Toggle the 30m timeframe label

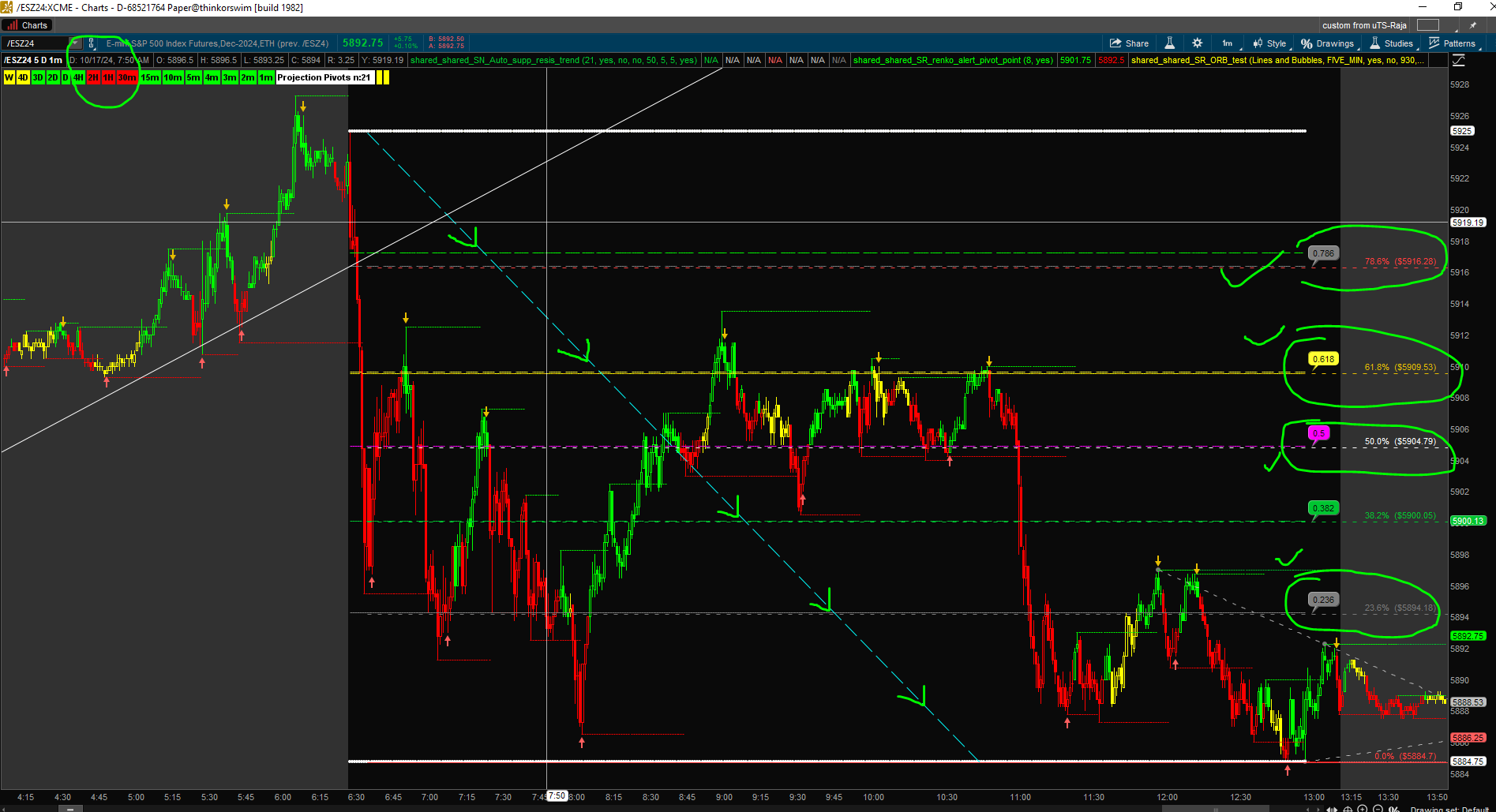(126, 77)
